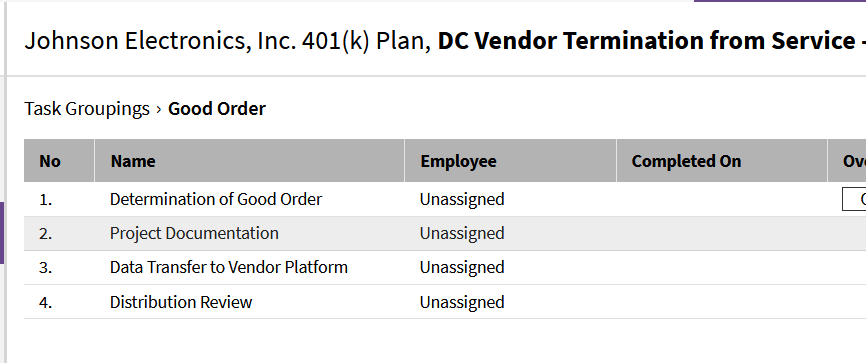
Task: Click the breadcrumb arrow separator
Action: [159, 109]
